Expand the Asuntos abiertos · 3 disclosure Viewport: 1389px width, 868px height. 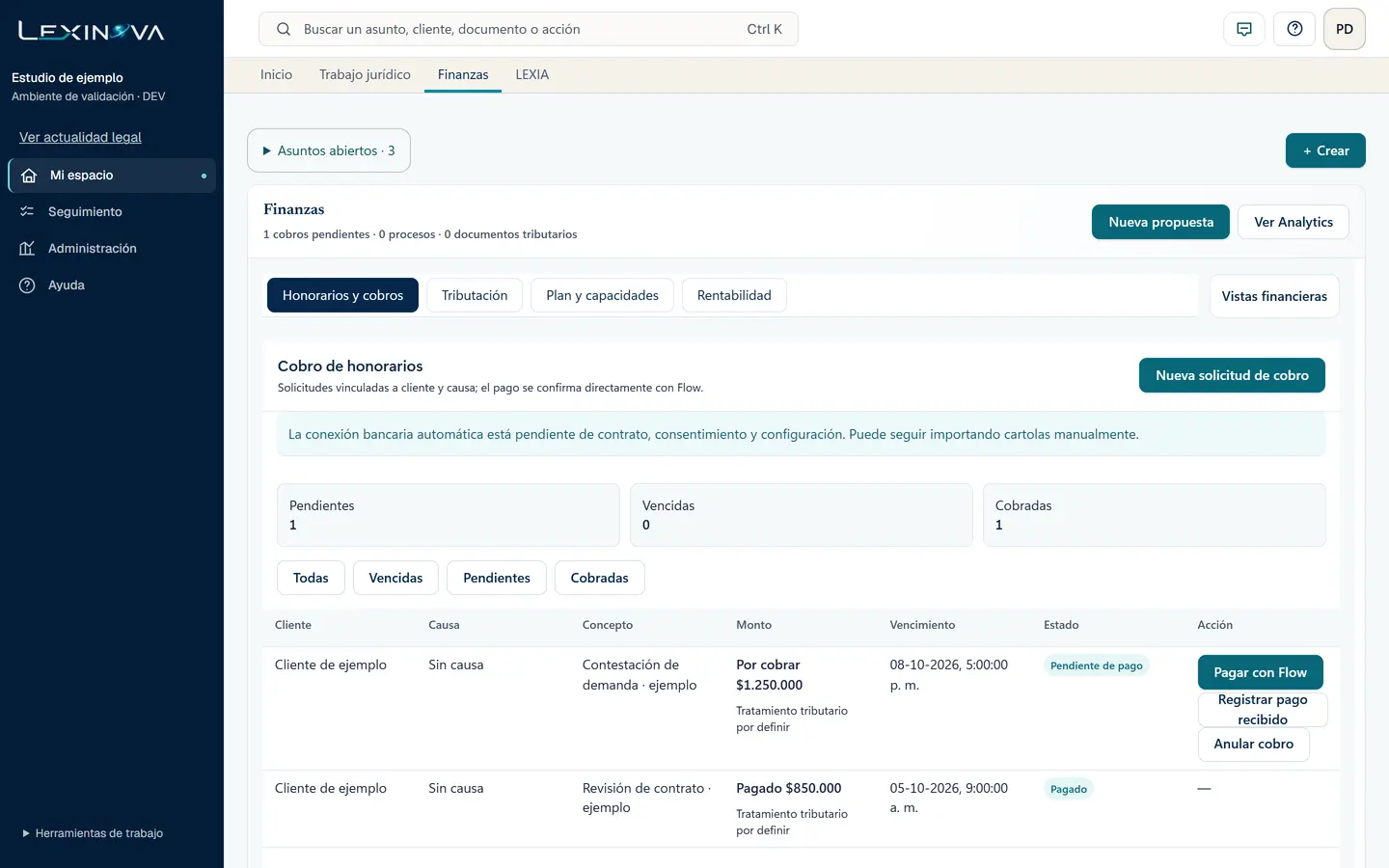[329, 150]
